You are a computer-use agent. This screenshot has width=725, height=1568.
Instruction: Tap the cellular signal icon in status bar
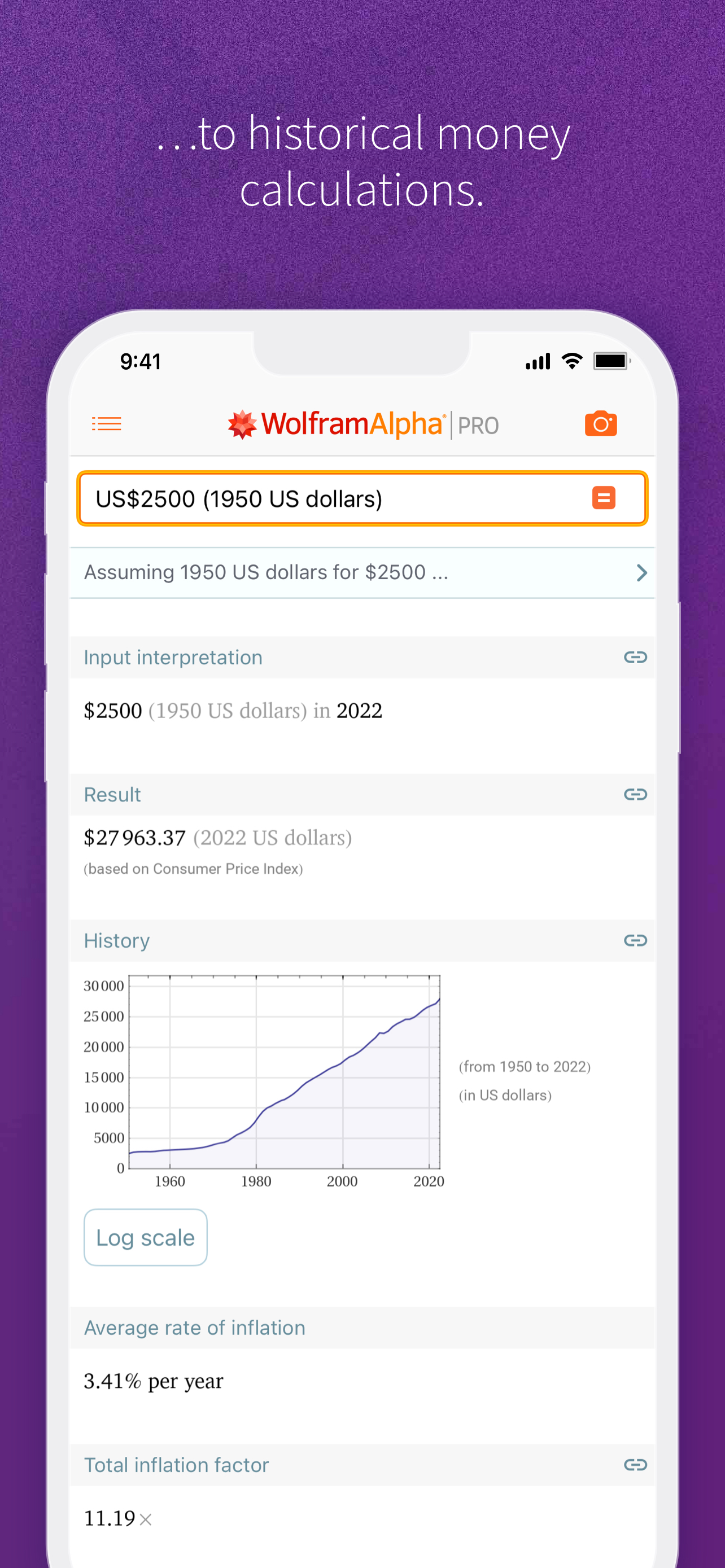538,361
